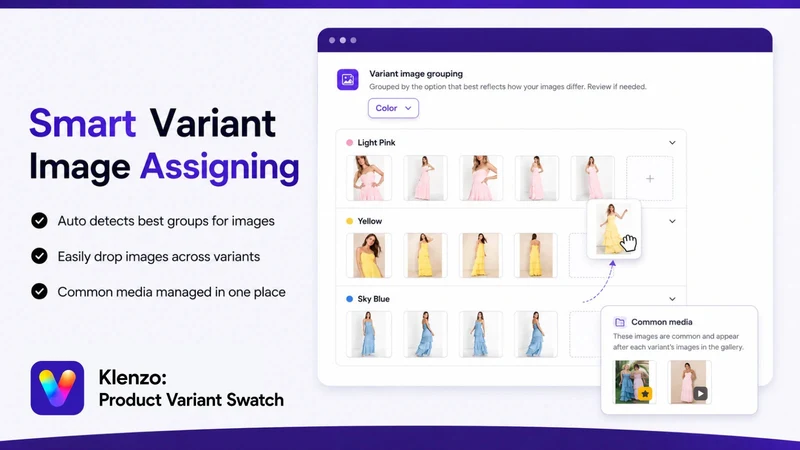800x450 pixels.
Task: Click the checkmark beside Easily drop images
Action: [x=39, y=256]
